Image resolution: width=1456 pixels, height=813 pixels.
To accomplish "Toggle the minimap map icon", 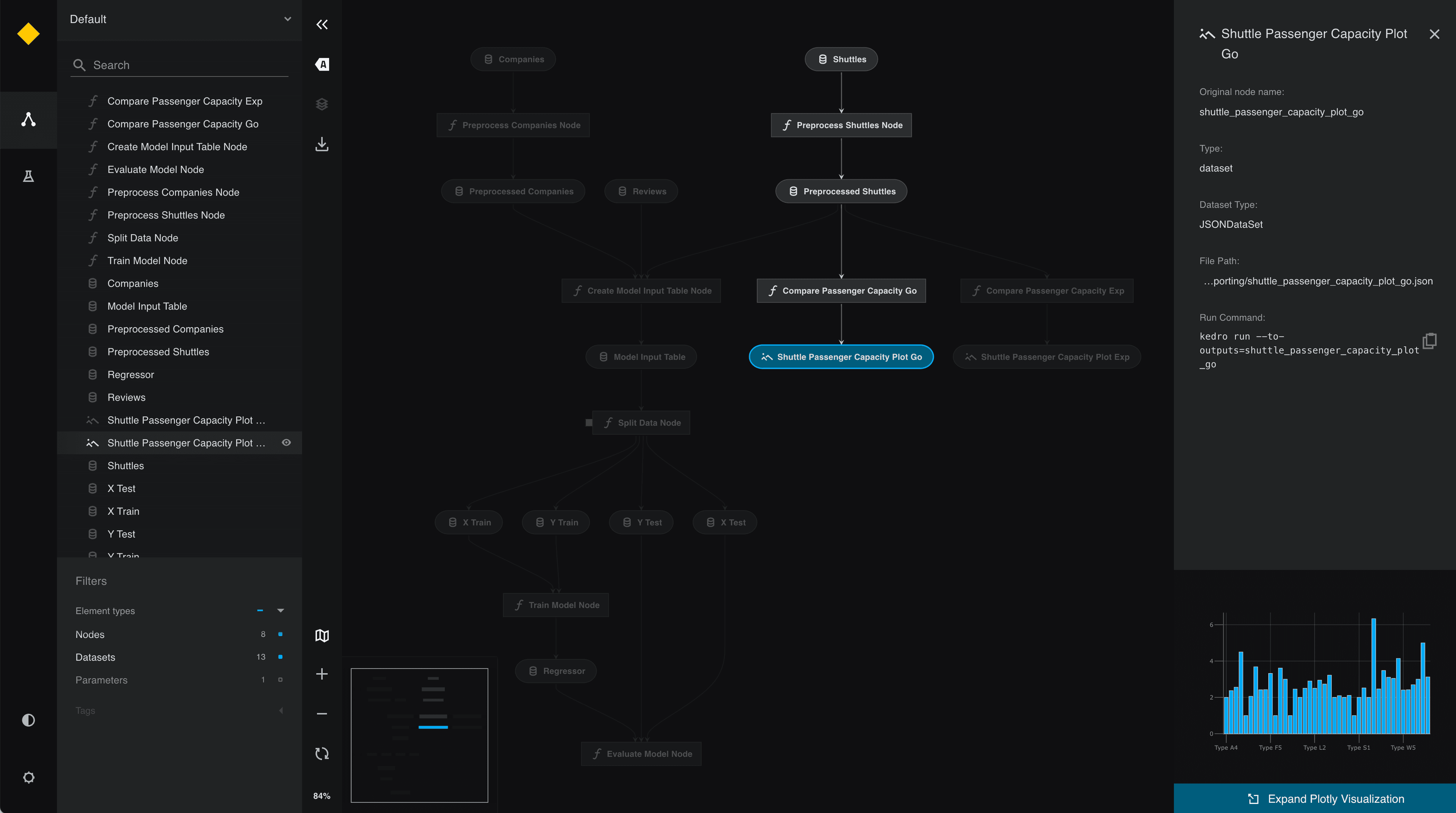I will tap(322, 636).
